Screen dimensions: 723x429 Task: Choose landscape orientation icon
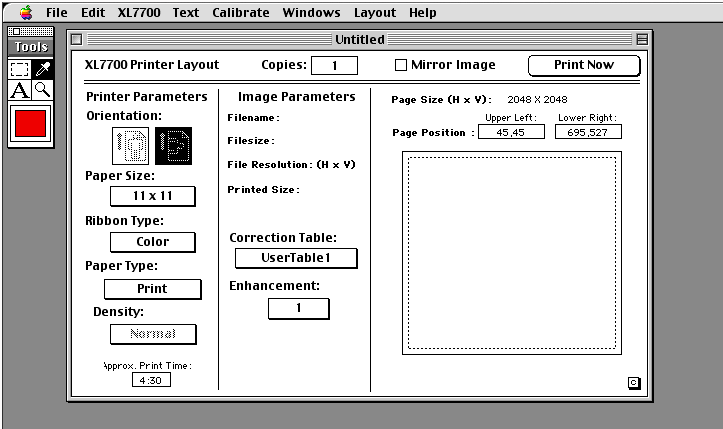[173, 146]
